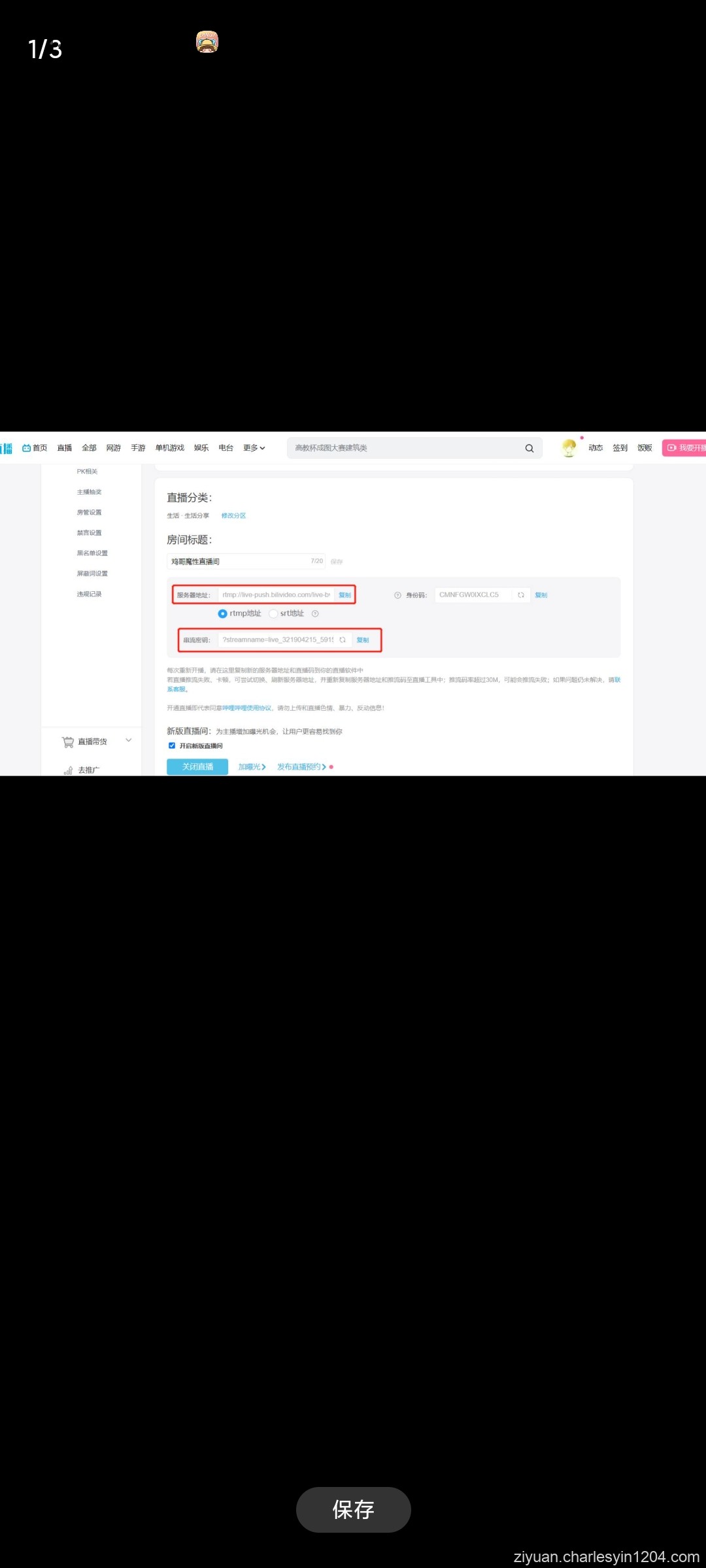Expand the 更多 navigation dropdown
This screenshot has height=1568, width=706.
click(x=254, y=448)
